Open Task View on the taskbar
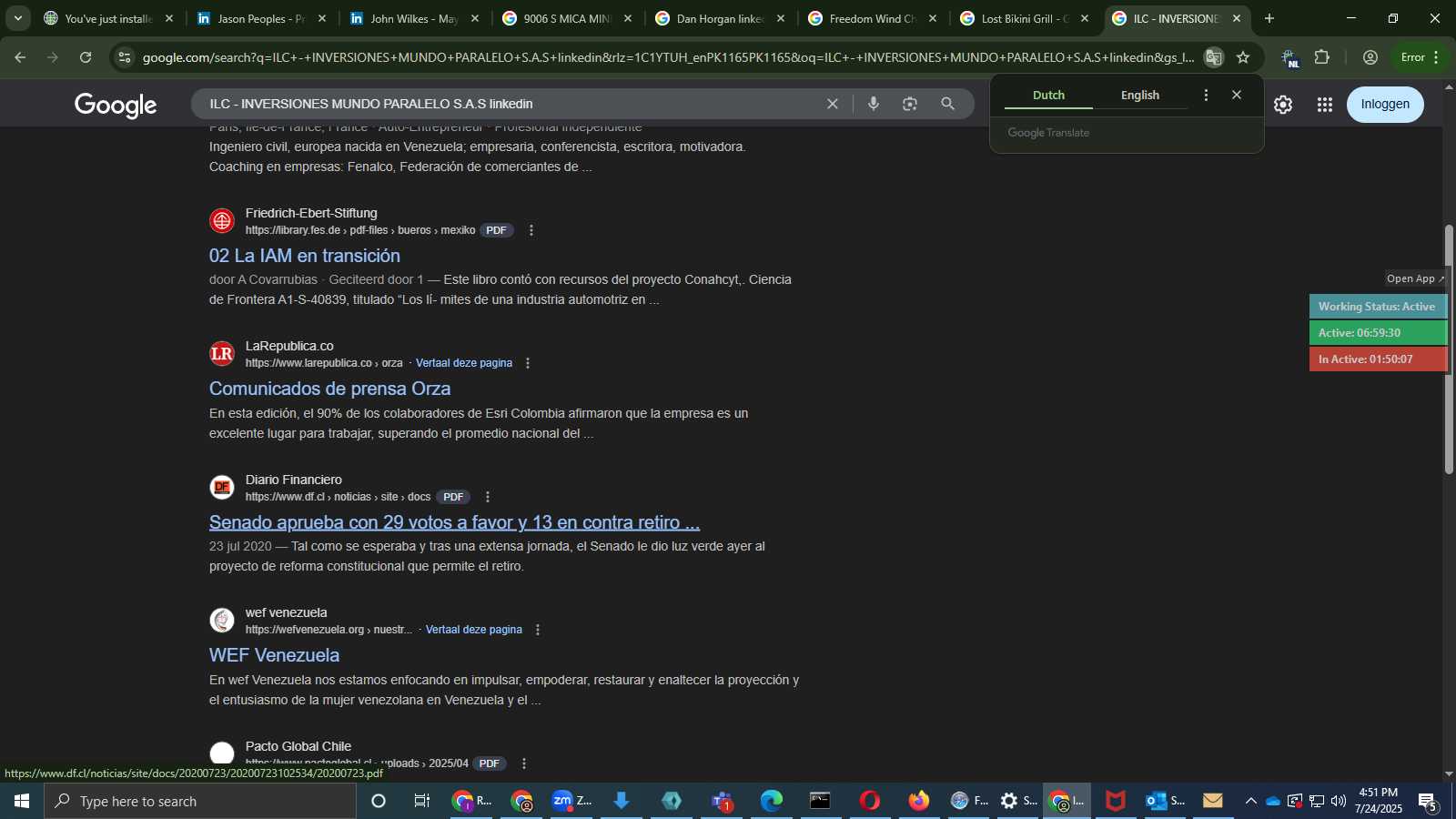The height and width of the screenshot is (819, 1456). click(421, 801)
